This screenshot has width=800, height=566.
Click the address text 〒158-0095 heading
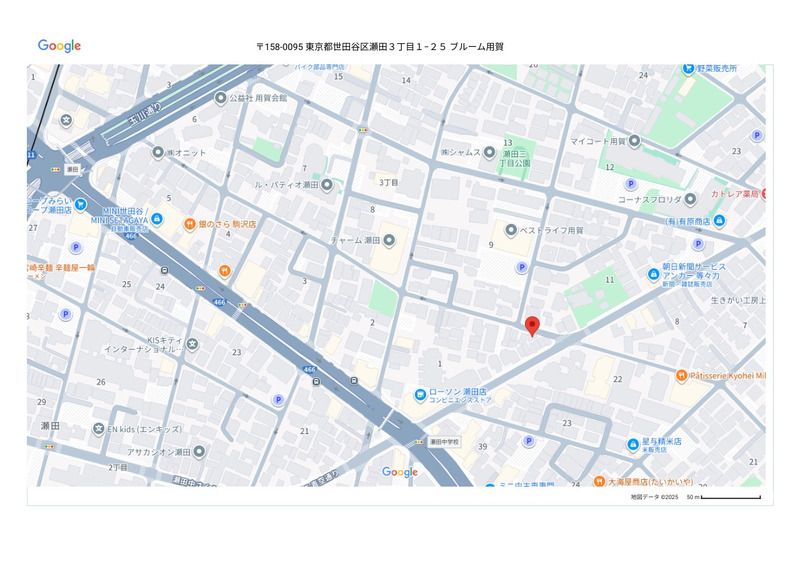(380, 46)
